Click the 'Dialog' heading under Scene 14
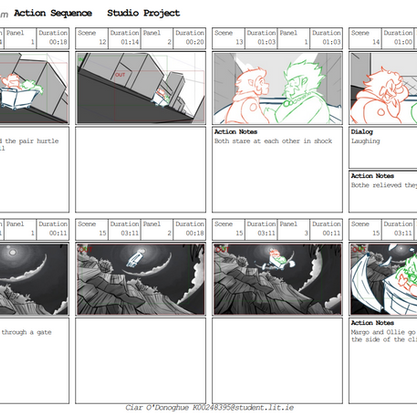417x416 pixels. [x=362, y=132]
